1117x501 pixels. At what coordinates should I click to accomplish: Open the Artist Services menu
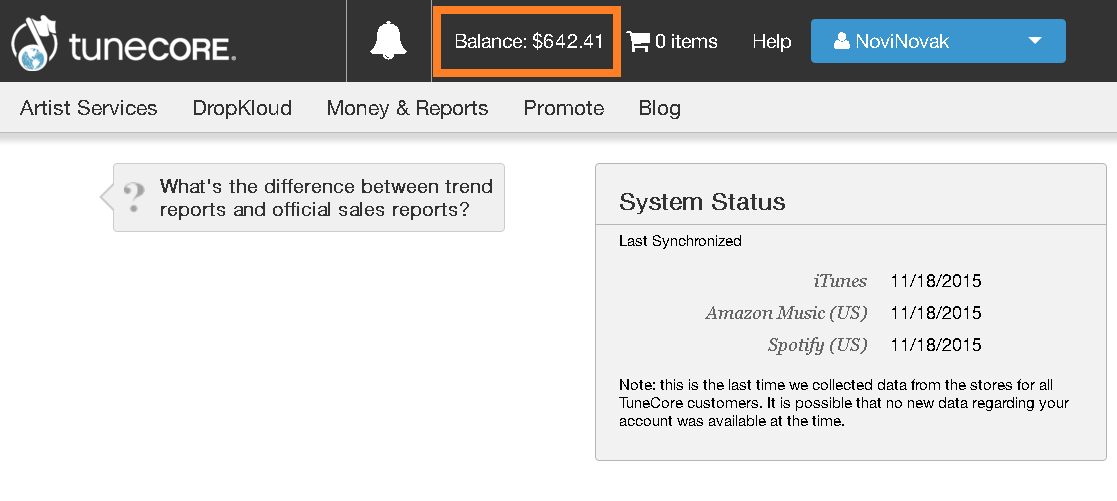(x=89, y=108)
